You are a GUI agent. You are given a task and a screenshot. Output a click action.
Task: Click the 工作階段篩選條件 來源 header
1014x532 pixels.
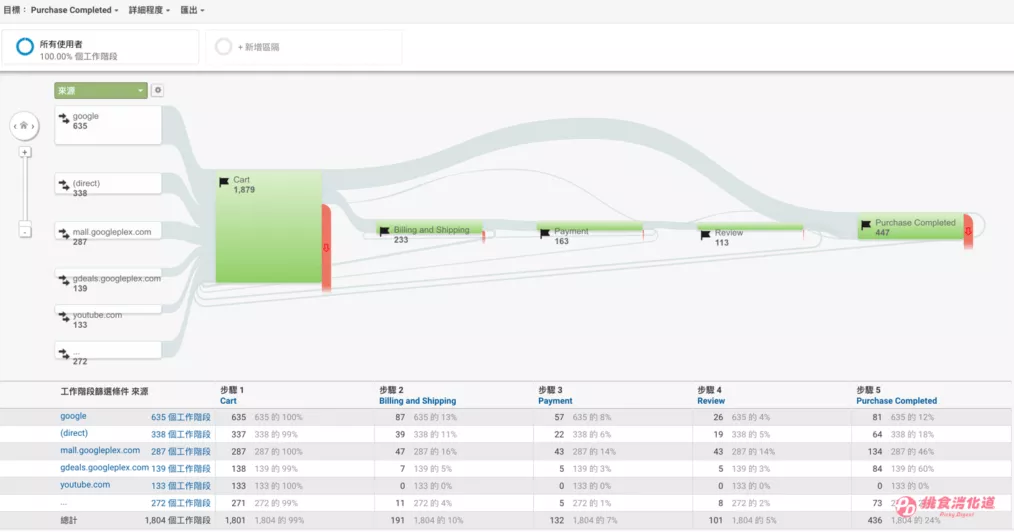104,392
